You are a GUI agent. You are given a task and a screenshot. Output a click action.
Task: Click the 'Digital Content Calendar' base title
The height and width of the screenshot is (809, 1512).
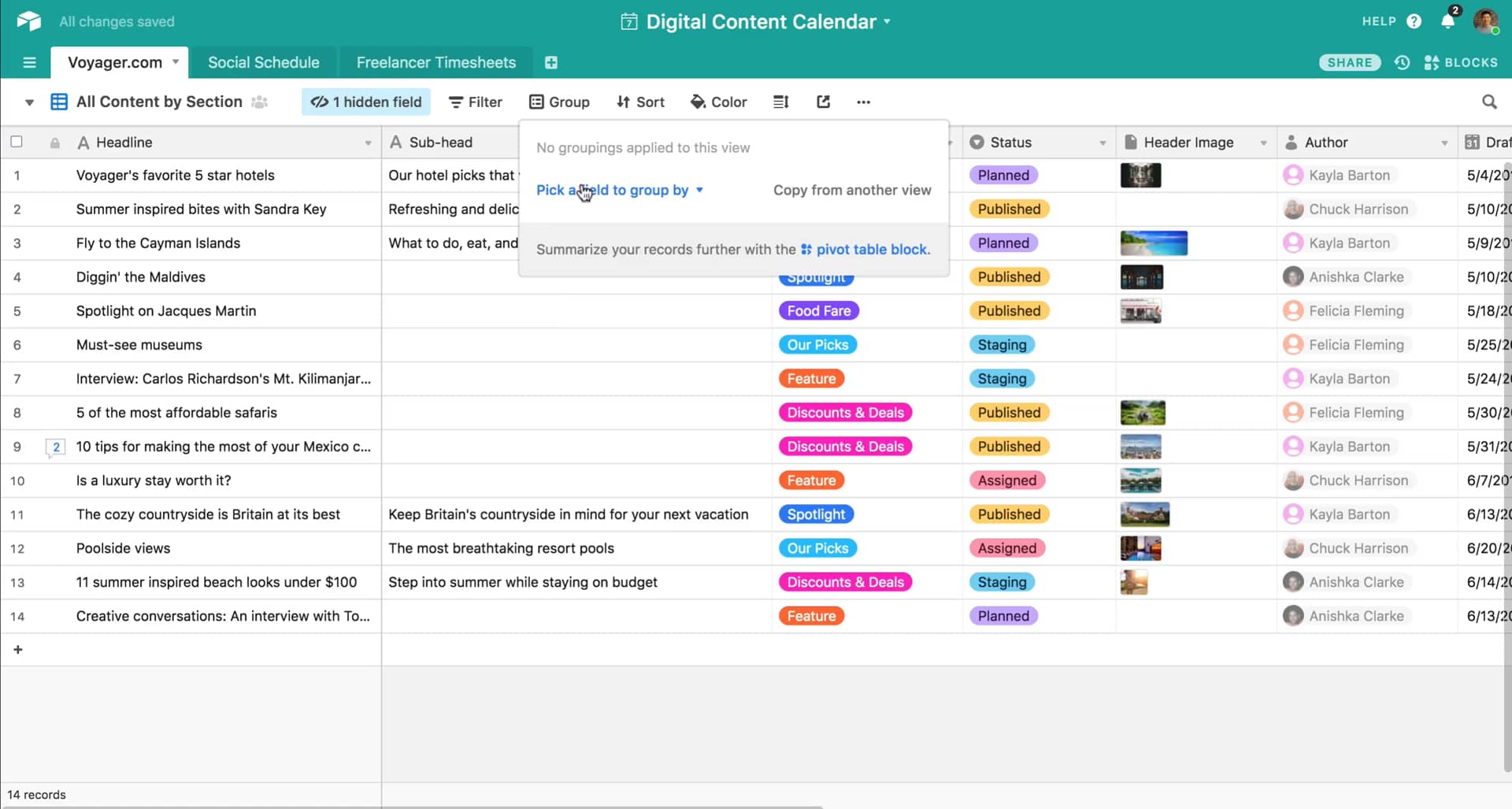[x=761, y=21]
